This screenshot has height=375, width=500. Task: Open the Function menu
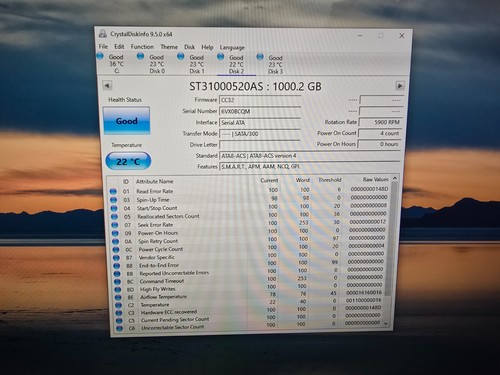pyautogui.click(x=142, y=47)
